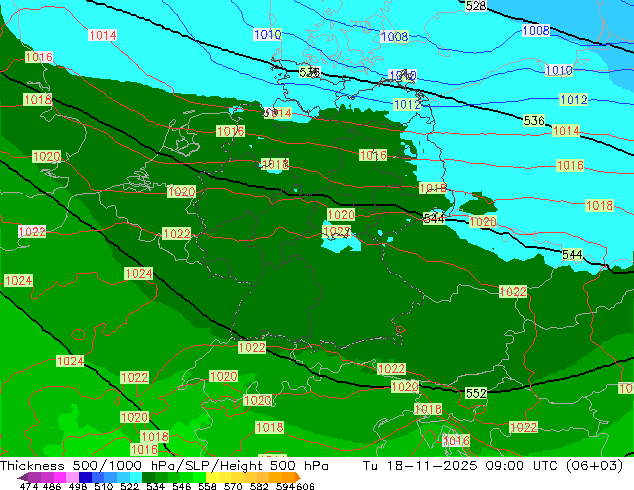
Task: Click the 594 legend value
Action: (x=285, y=486)
